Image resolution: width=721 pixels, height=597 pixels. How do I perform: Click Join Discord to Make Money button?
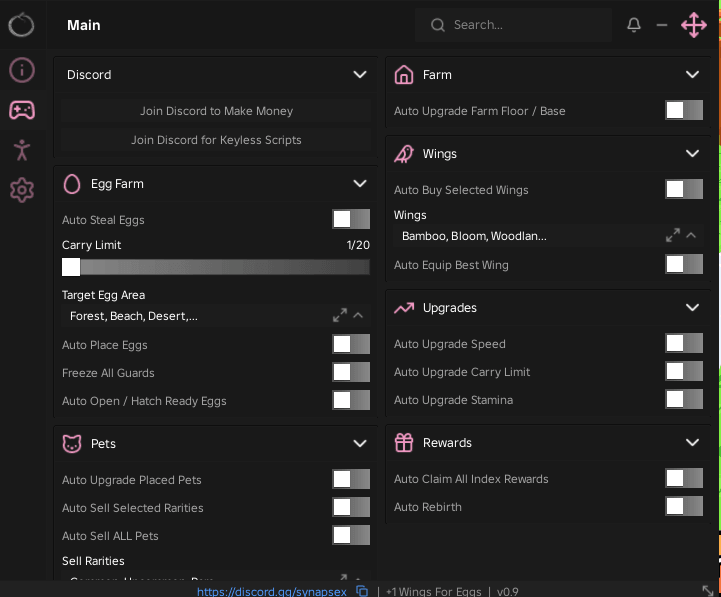point(216,111)
